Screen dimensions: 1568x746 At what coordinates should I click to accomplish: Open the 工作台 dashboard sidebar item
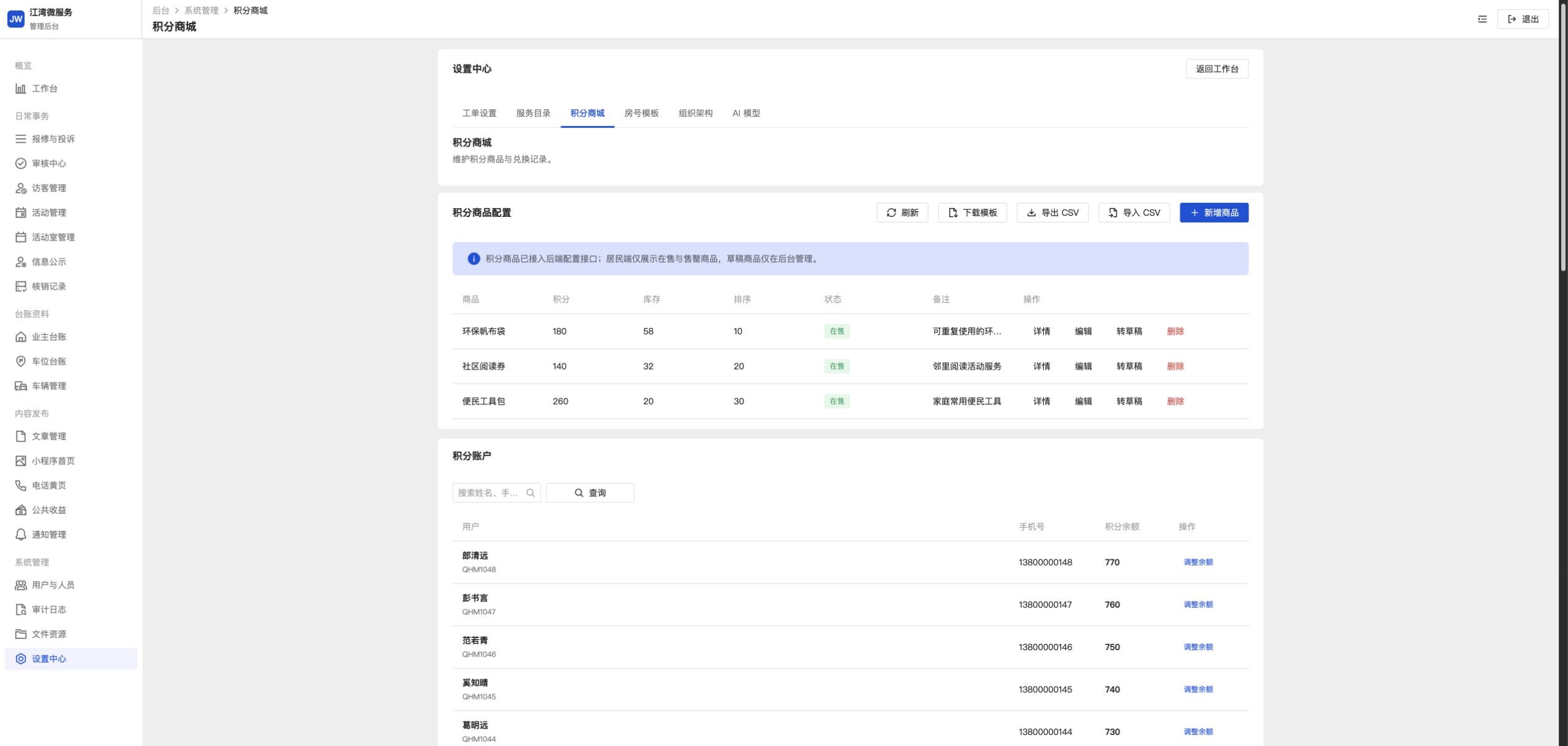(71, 88)
